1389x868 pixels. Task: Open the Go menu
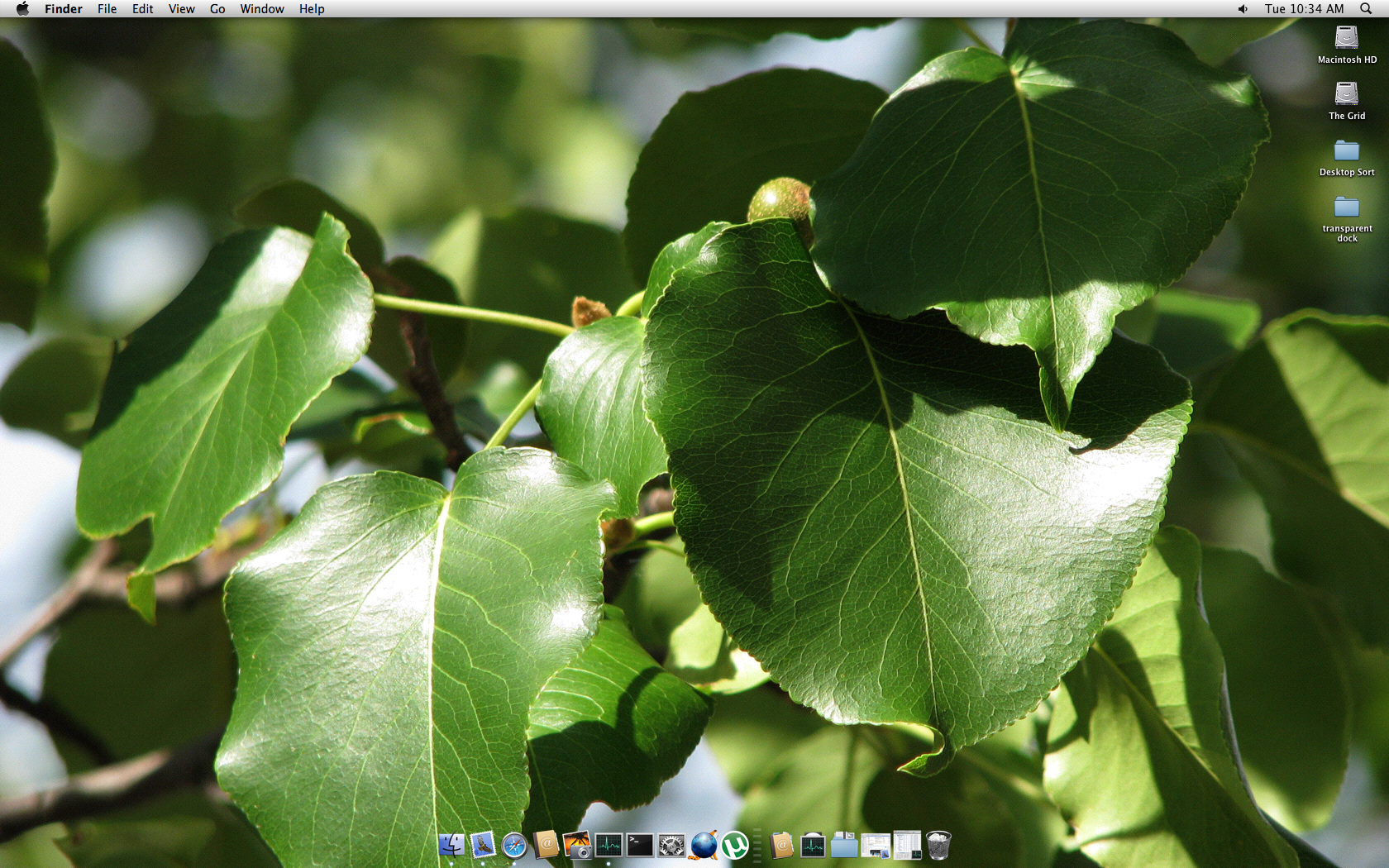tap(217, 8)
